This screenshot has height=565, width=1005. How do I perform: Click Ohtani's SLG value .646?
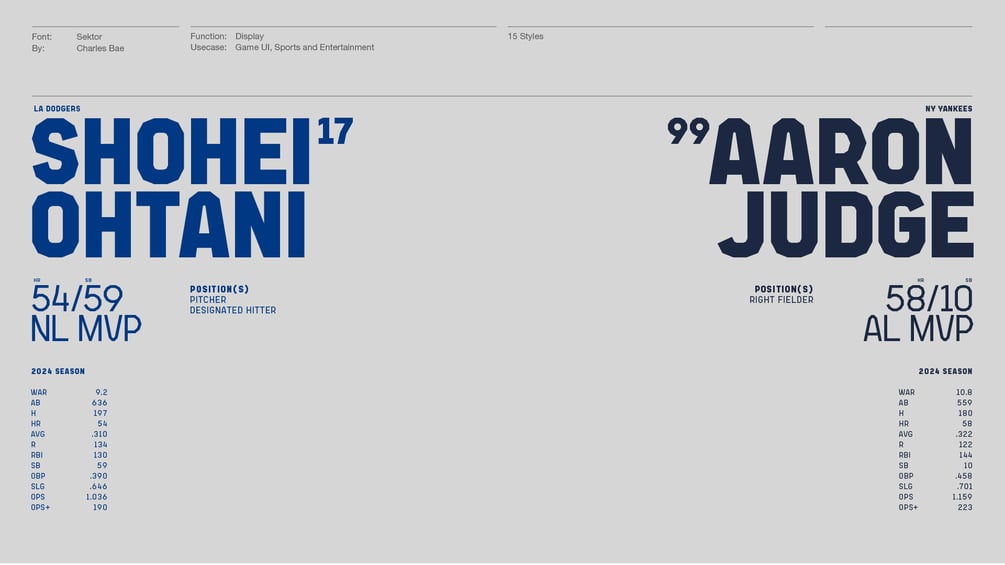click(x=99, y=486)
